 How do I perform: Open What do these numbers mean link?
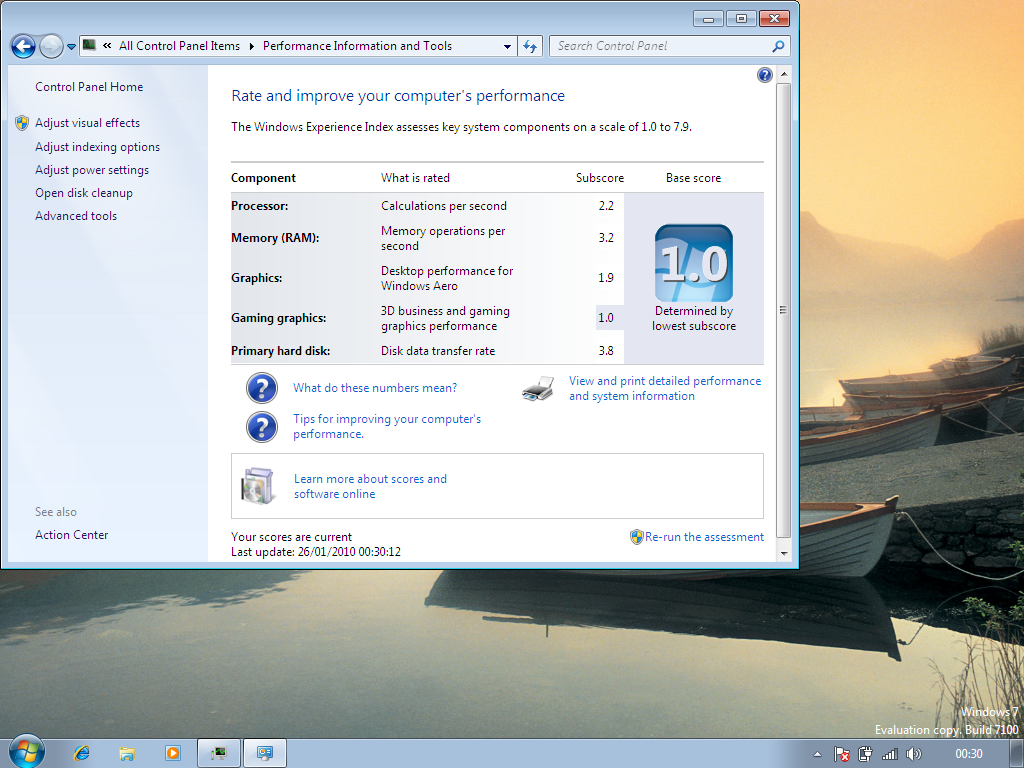click(375, 388)
